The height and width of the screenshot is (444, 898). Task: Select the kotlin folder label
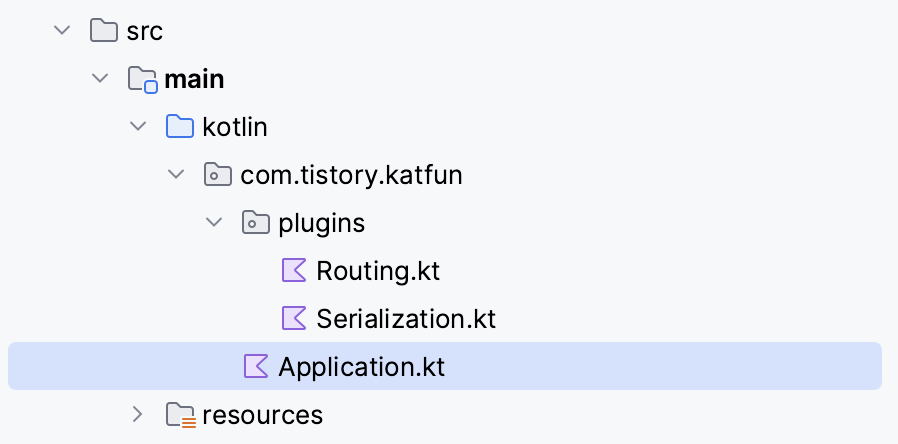click(235, 127)
